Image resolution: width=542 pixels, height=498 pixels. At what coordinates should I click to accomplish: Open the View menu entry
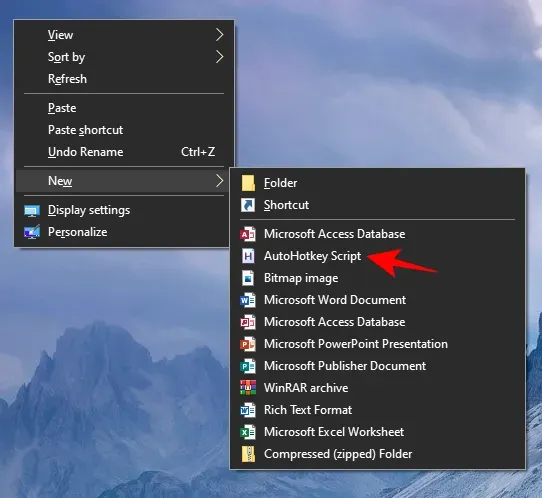[x=124, y=35]
